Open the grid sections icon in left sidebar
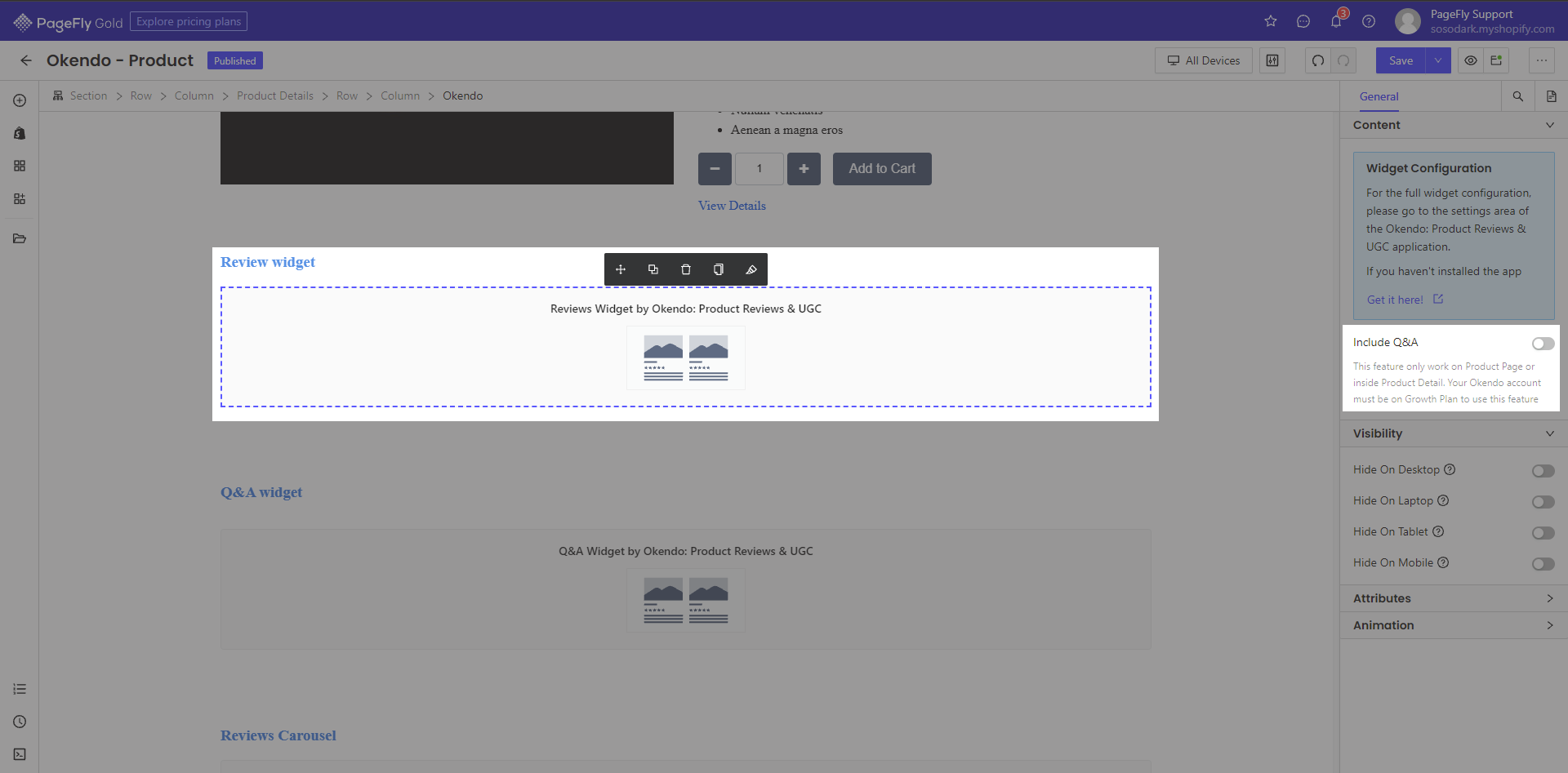 pos(20,166)
